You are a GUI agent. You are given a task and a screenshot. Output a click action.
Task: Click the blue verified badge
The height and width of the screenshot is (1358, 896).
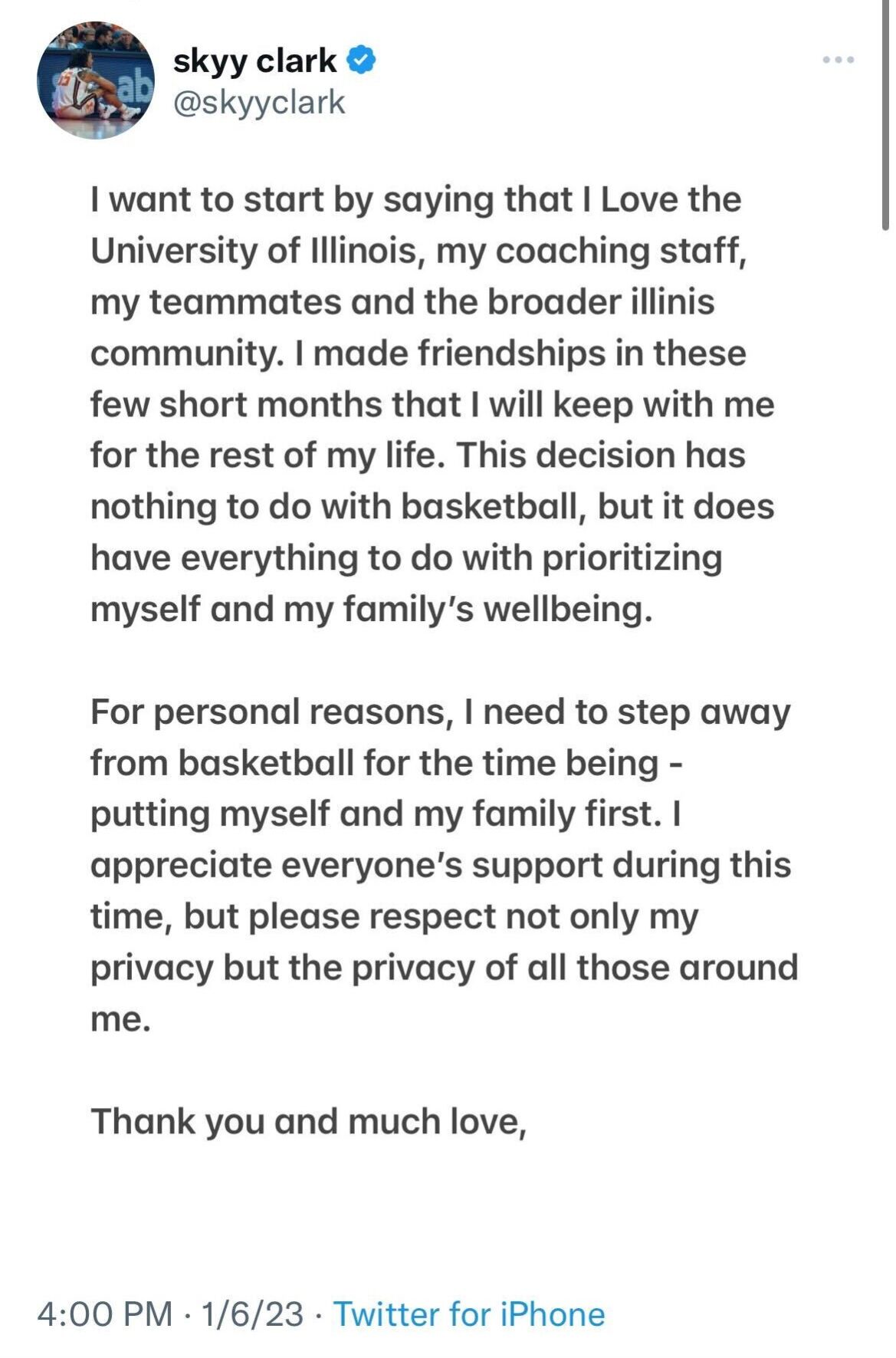pyautogui.click(x=362, y=60)
